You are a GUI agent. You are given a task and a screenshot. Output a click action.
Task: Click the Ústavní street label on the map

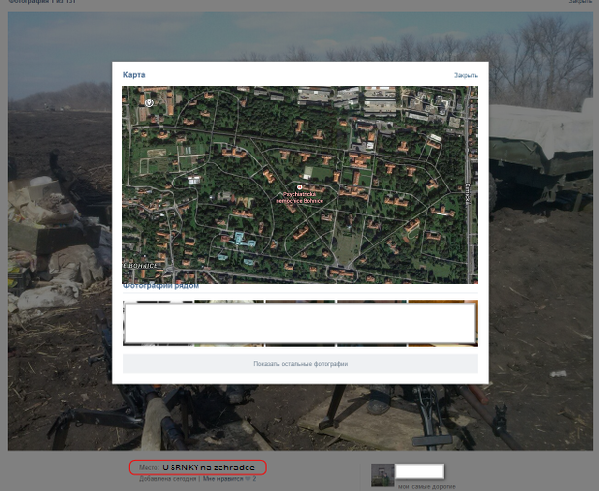pyautogui.click(x=468, y=194)
